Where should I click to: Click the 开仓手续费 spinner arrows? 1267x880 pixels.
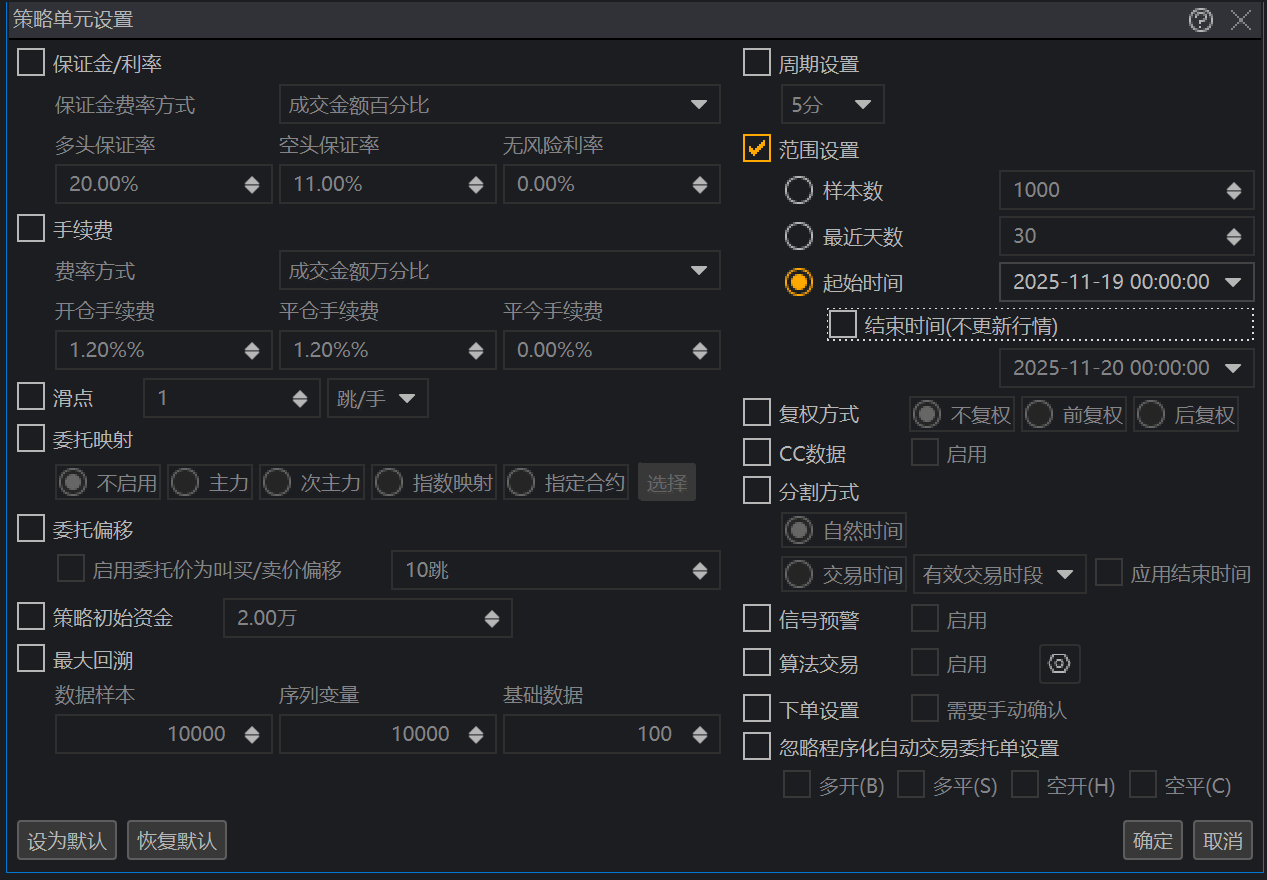tap(252, 351)
